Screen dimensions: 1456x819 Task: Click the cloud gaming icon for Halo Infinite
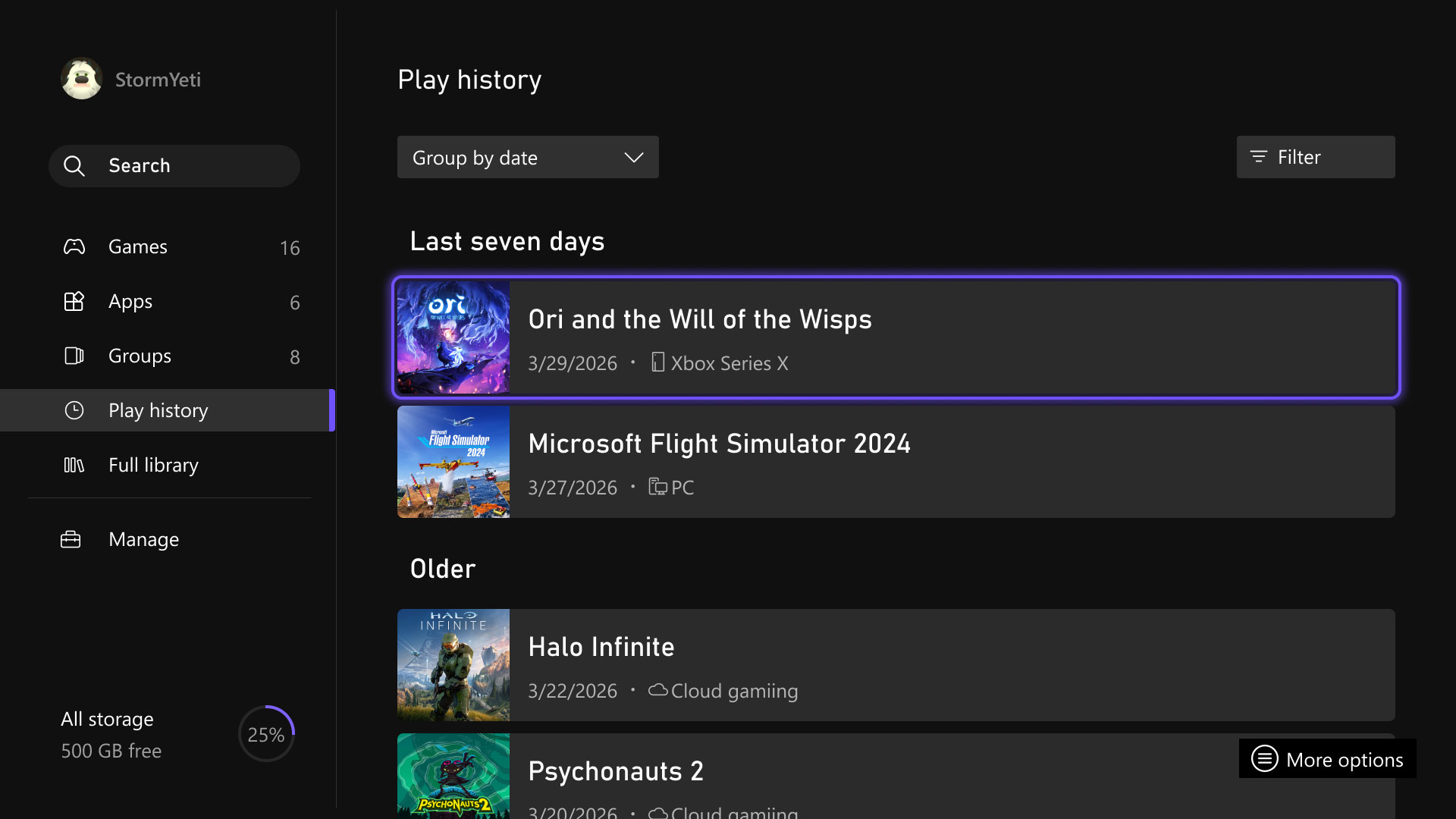click(x=657, y=691)
